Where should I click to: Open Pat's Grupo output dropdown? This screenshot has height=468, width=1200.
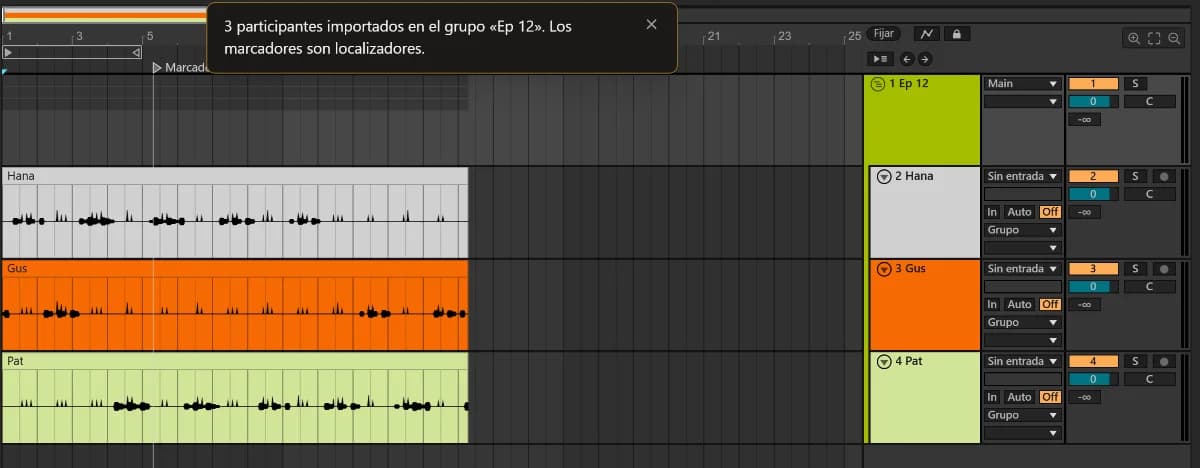tap(1022, 415)
